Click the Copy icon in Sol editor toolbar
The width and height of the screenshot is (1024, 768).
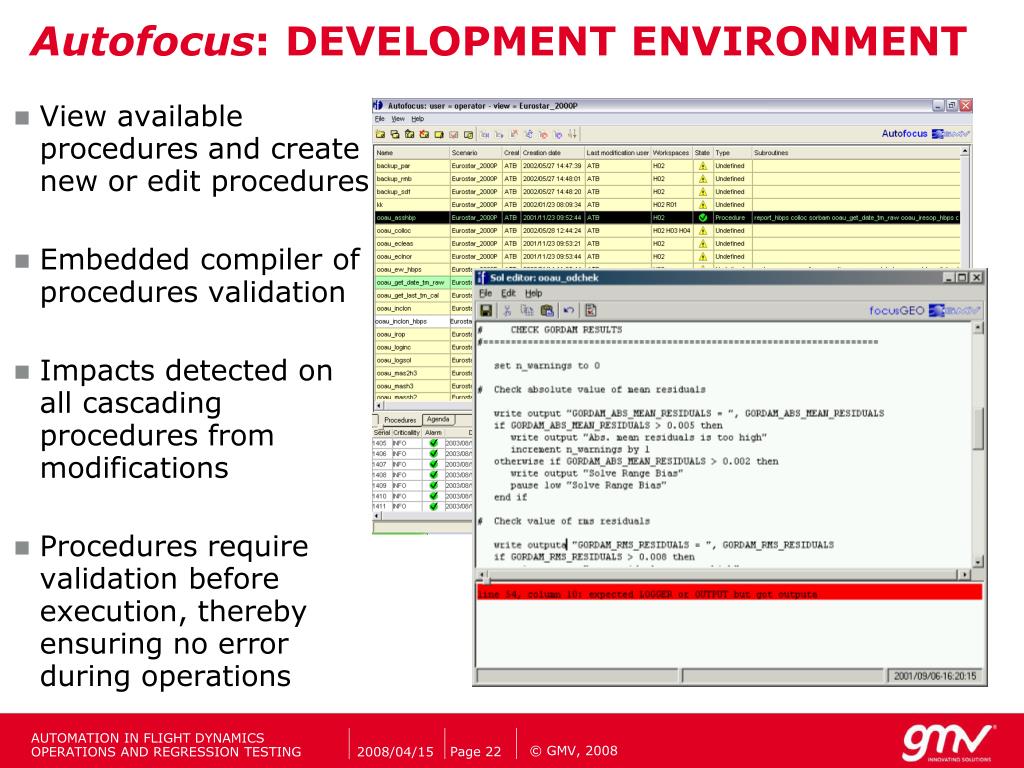click(x=527, y=310)
